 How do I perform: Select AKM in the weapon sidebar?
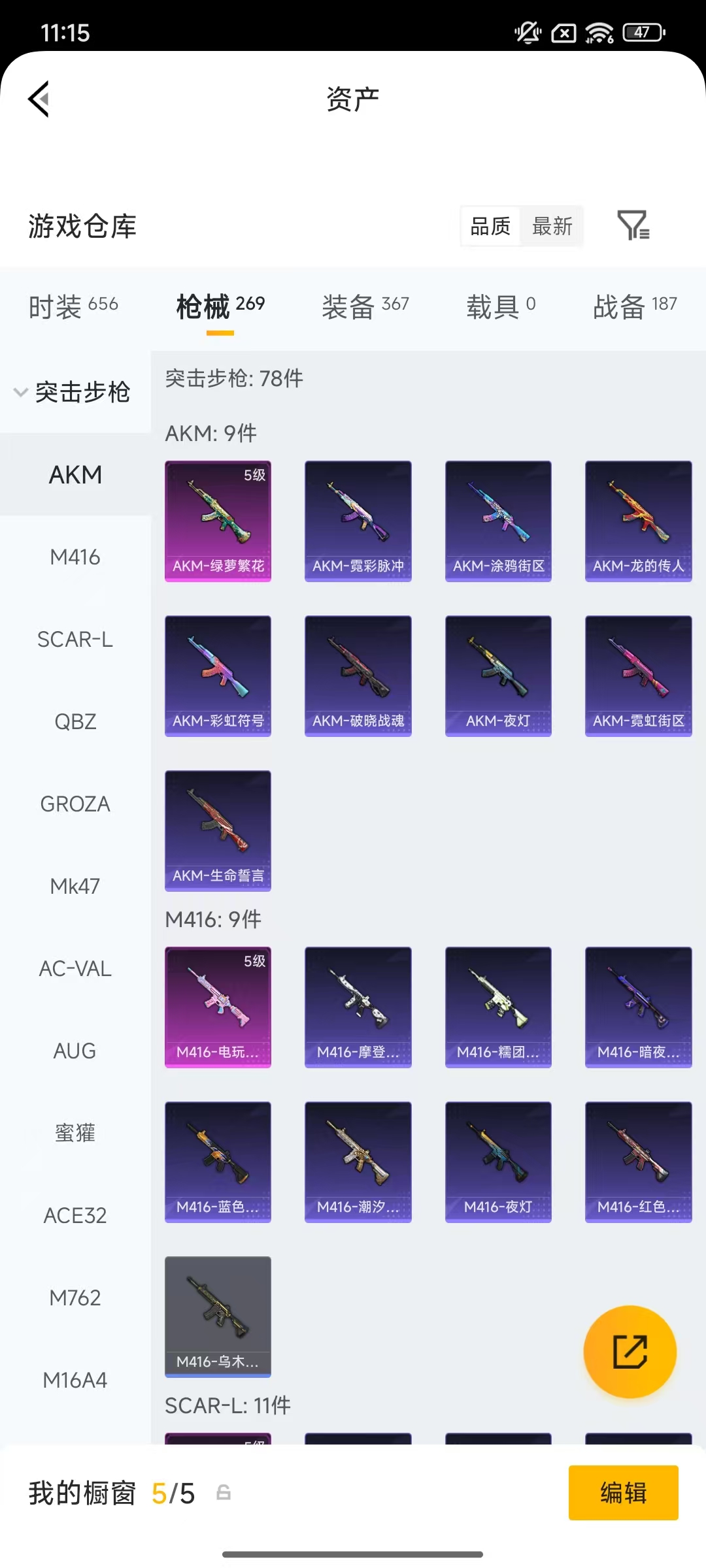(75, 475)
